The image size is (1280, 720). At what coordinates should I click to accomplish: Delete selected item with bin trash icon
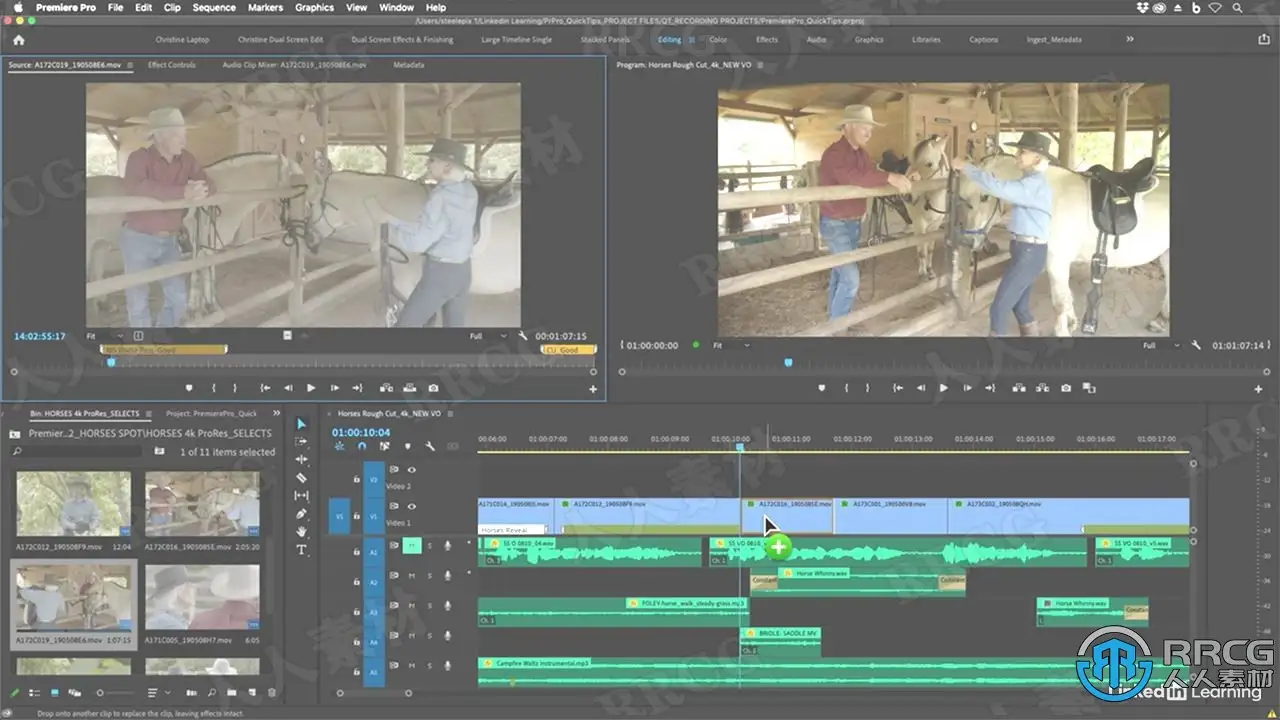click(x=272, y=692)
